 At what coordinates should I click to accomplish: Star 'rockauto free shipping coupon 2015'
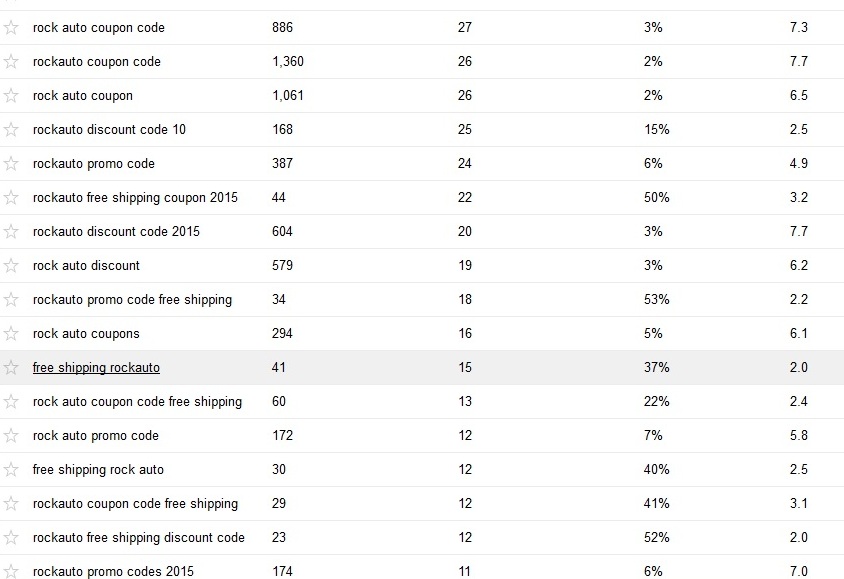click(x=11, y=198)
